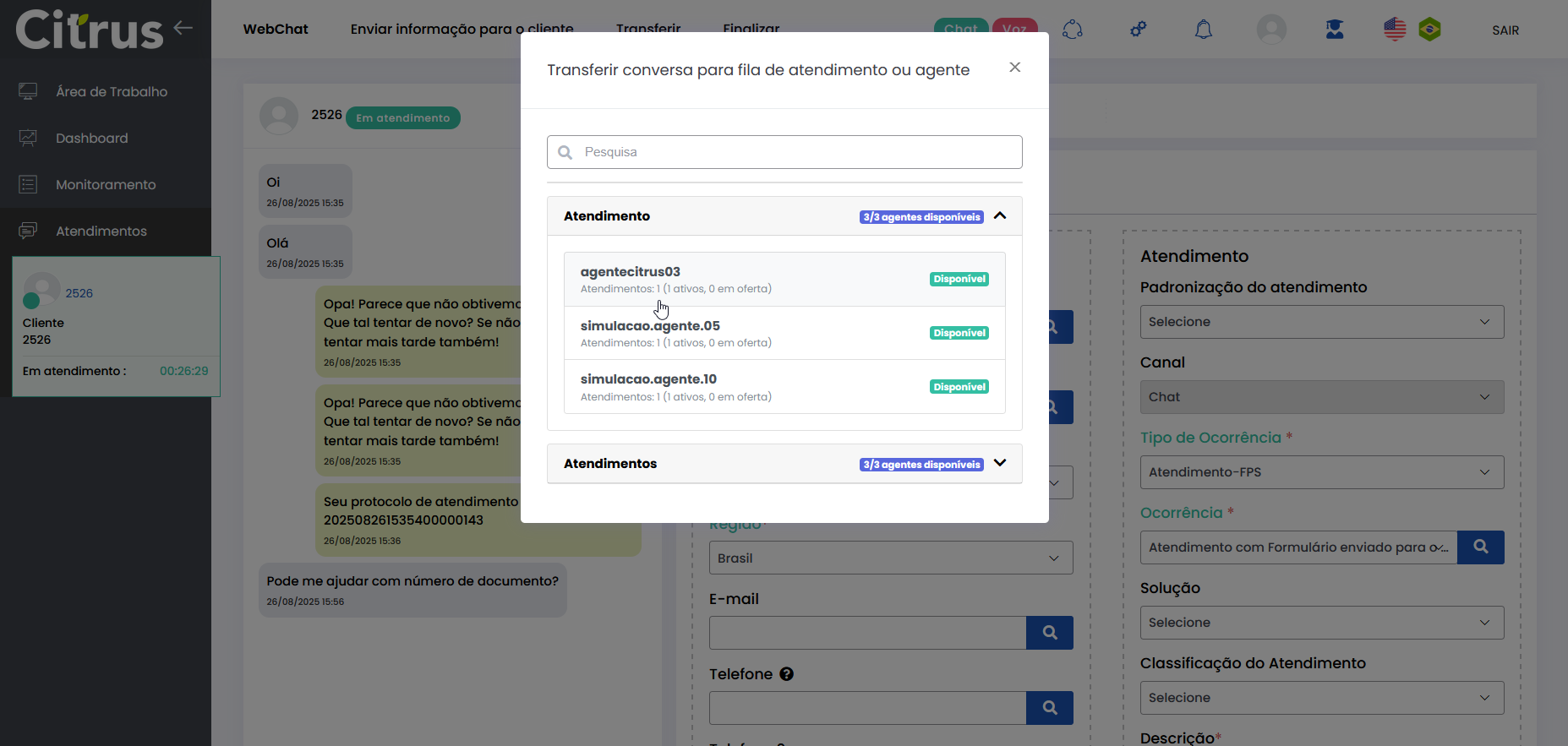Click the circular connected nodes icon

[x=1073, y=30]
